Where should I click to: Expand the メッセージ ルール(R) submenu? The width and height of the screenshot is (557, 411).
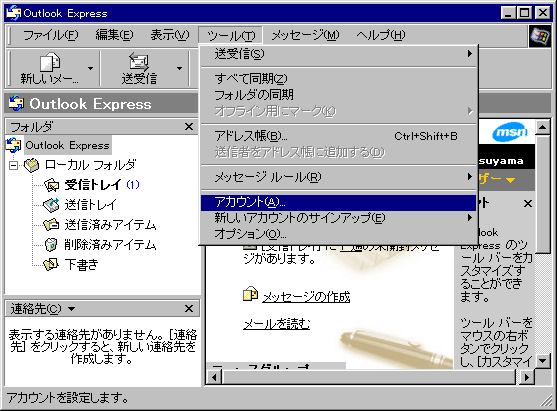(x=339, y=177)
